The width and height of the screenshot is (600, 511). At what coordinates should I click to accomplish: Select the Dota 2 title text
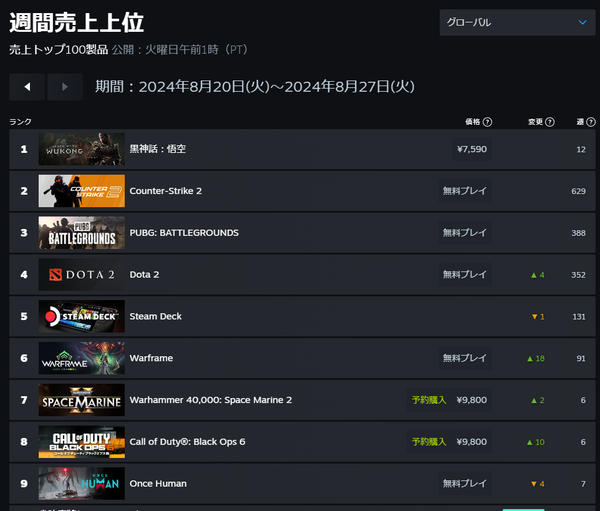[144, 274]
